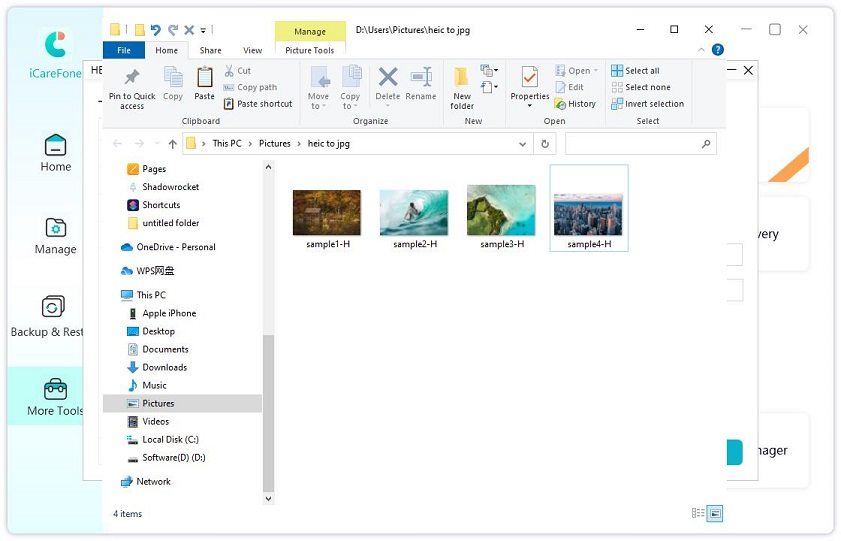Screen dimensions: 841x541
Task: Open Network in the navigation pane
Action: tap(145, 481)
